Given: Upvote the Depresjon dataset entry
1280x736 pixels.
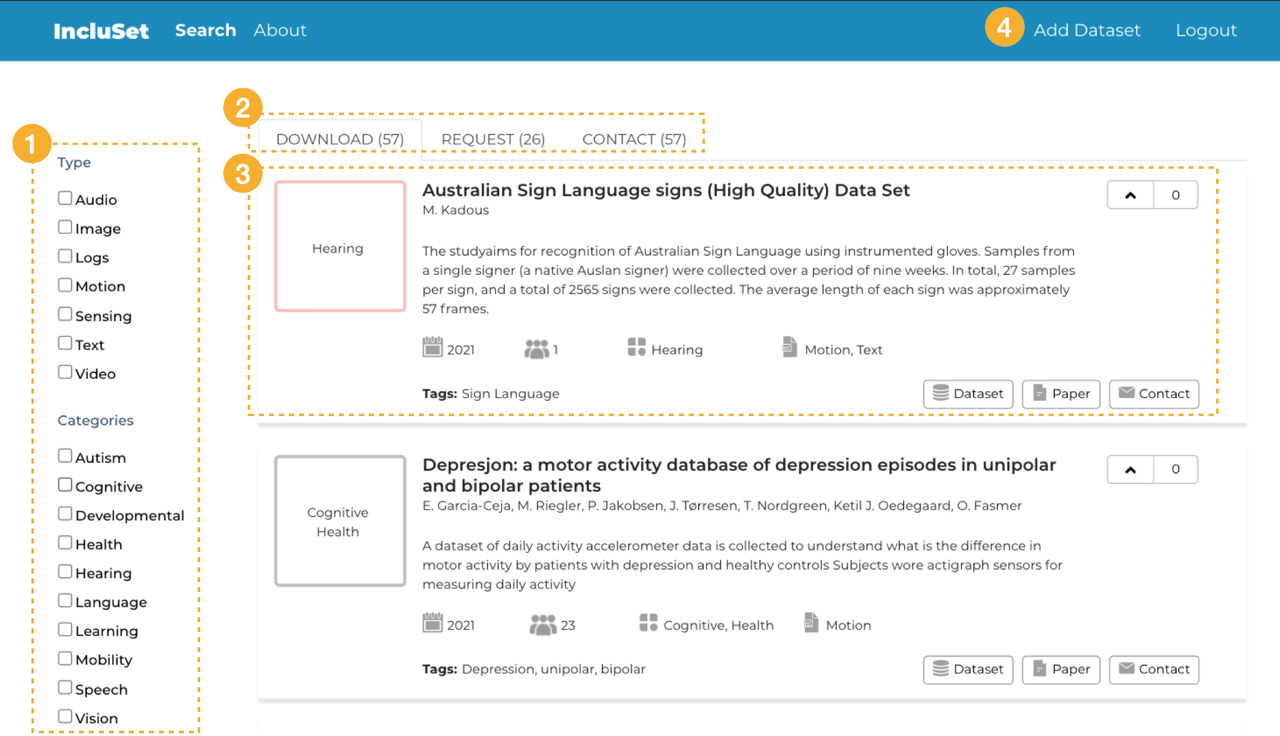Looking at the screenshot, I should [x=1131, y=469].
